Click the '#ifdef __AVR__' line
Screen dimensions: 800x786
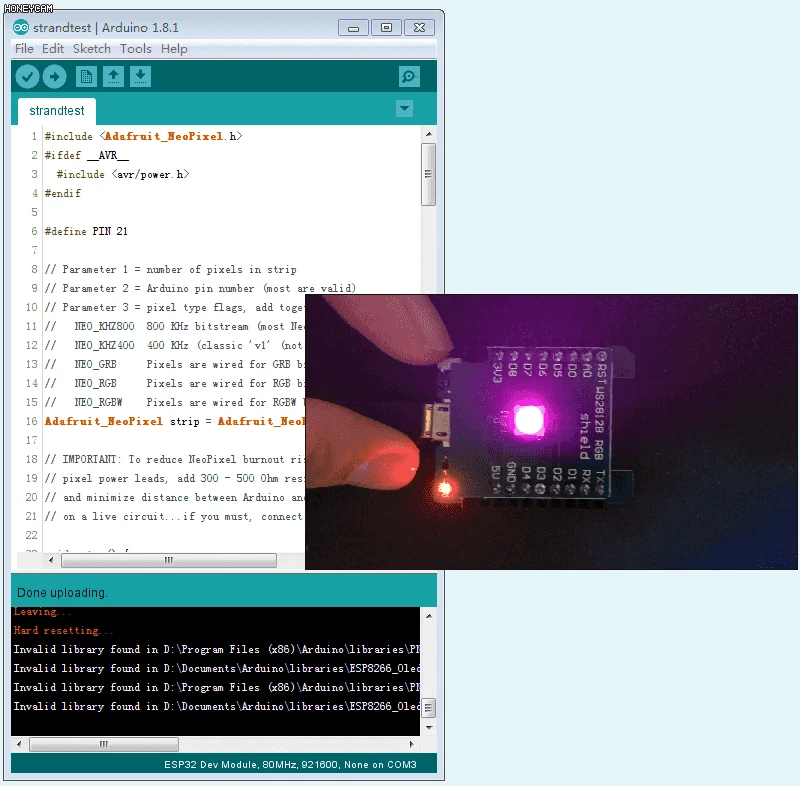pyautogui.click(x=87, y=156)
